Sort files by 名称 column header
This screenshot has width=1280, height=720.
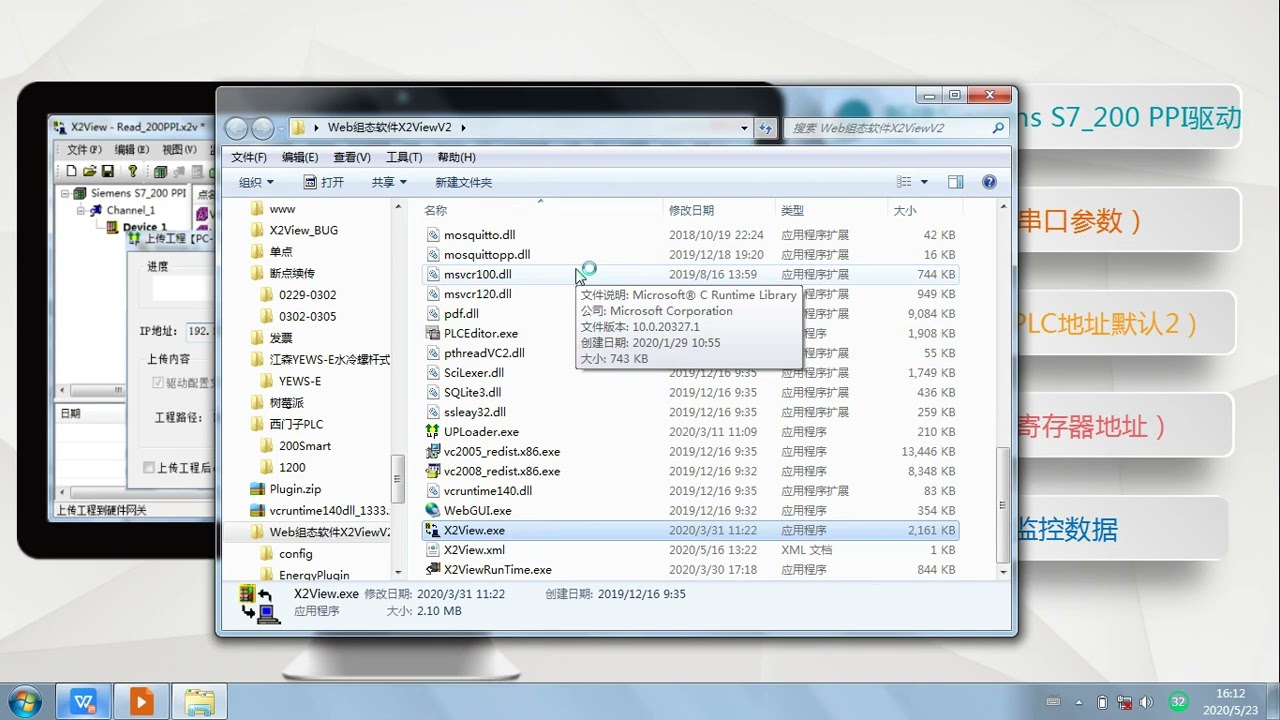click(540, 210)
